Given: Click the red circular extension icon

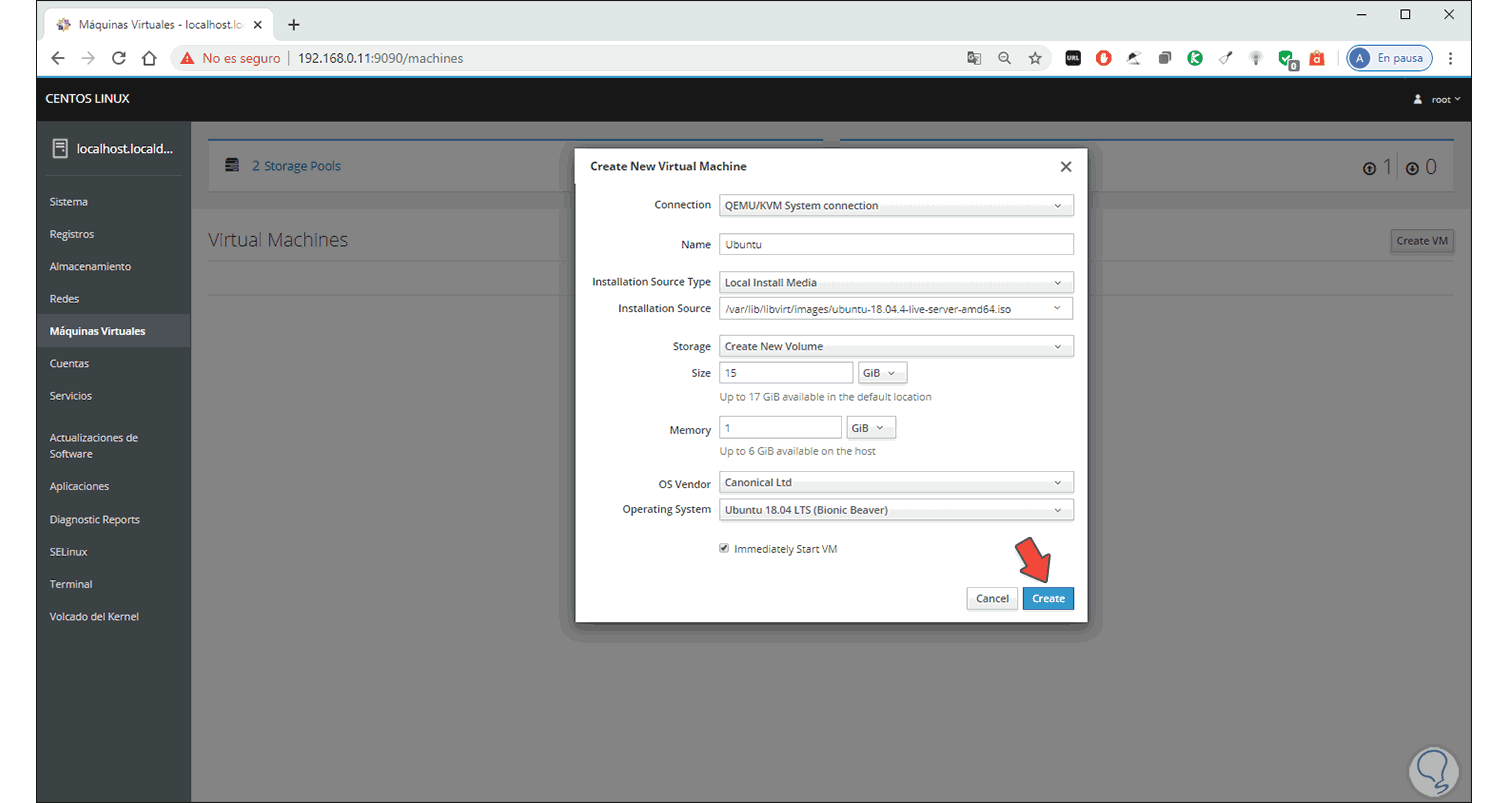Looking at the screenshot, I should point(1104,58).
